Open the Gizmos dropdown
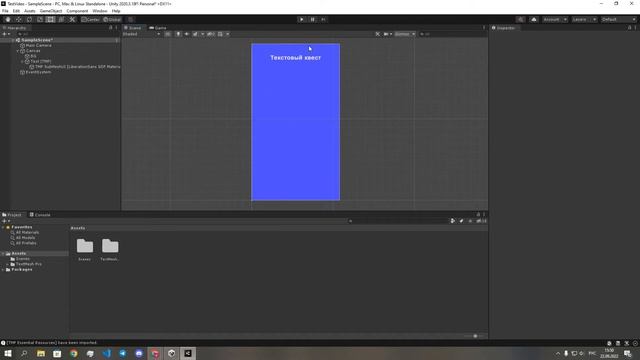The height and width of the screenshot is (360, 640). coord(404,34)
